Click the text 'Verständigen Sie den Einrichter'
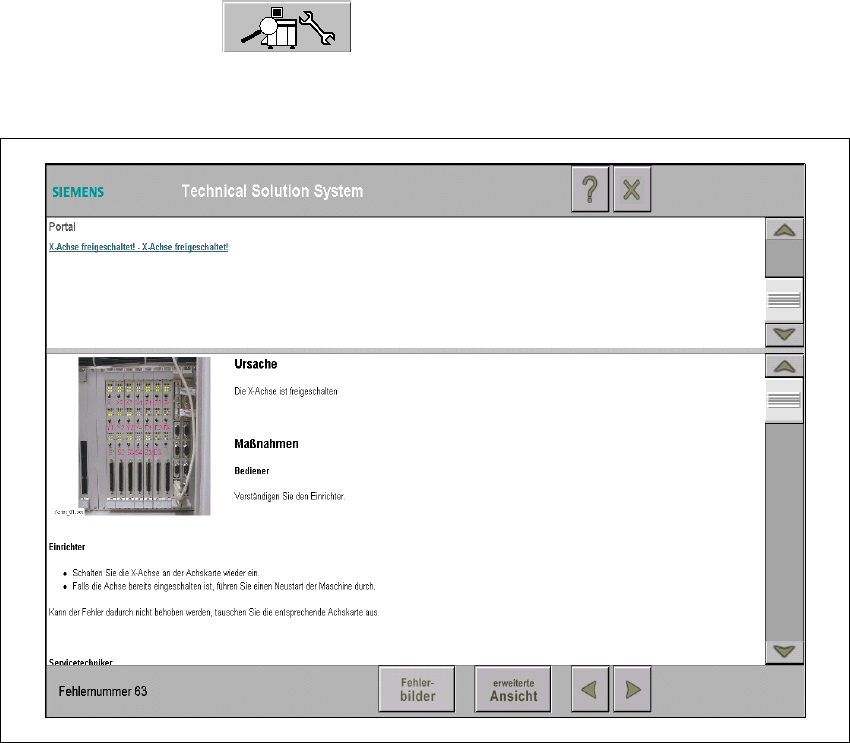The width and height of the screenshot is (850, 743). pyautogui.click(x=289, y=496)
